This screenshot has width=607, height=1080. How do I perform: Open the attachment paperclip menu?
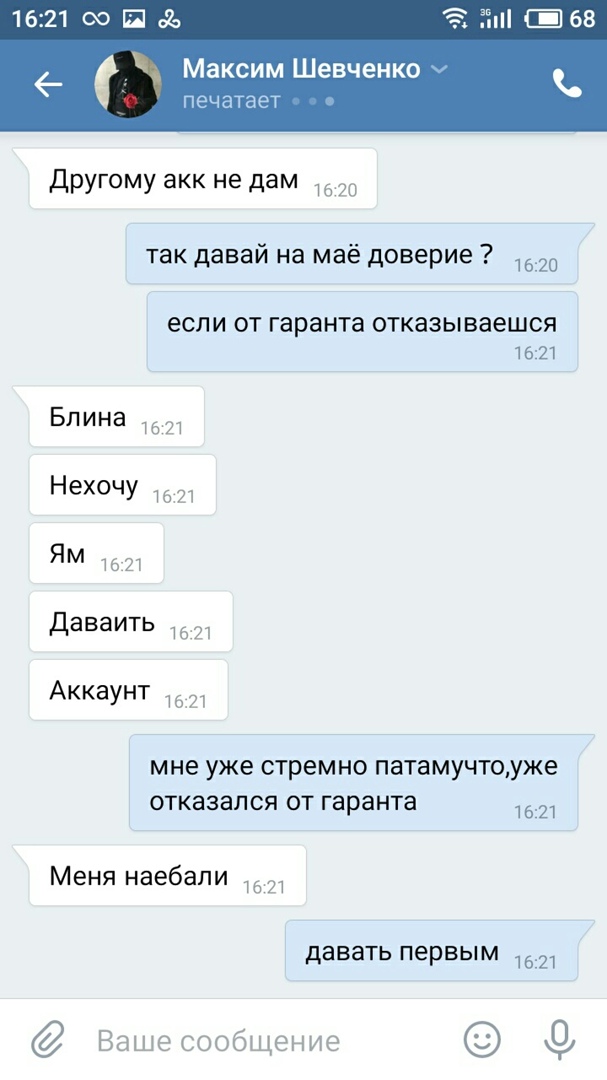pos(48,1039)
